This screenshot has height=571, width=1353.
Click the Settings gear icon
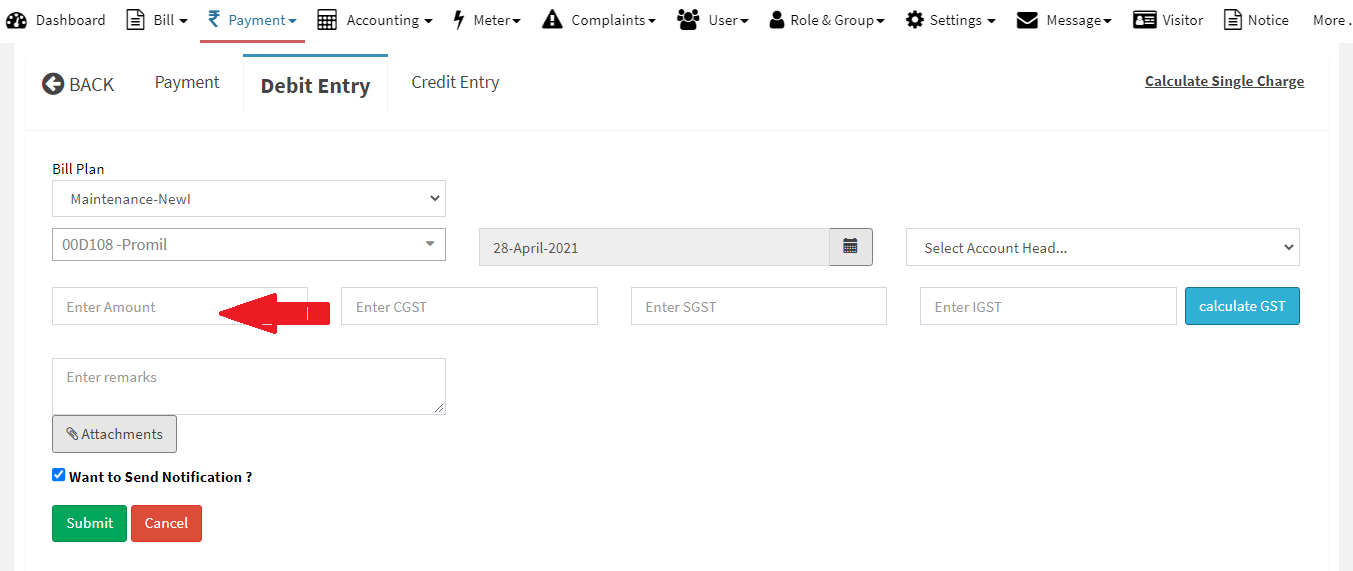(914, 20)
